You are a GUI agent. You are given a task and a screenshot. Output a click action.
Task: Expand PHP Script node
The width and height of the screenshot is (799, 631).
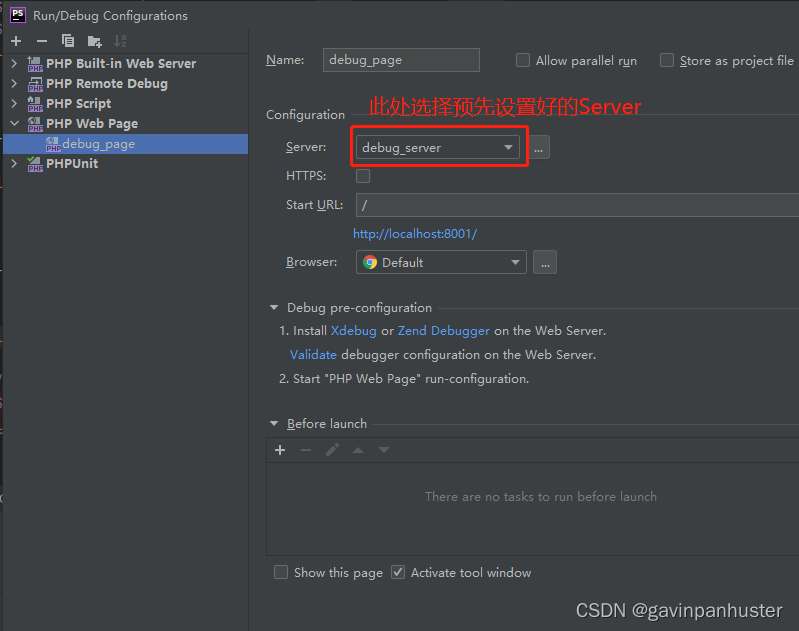14,103
